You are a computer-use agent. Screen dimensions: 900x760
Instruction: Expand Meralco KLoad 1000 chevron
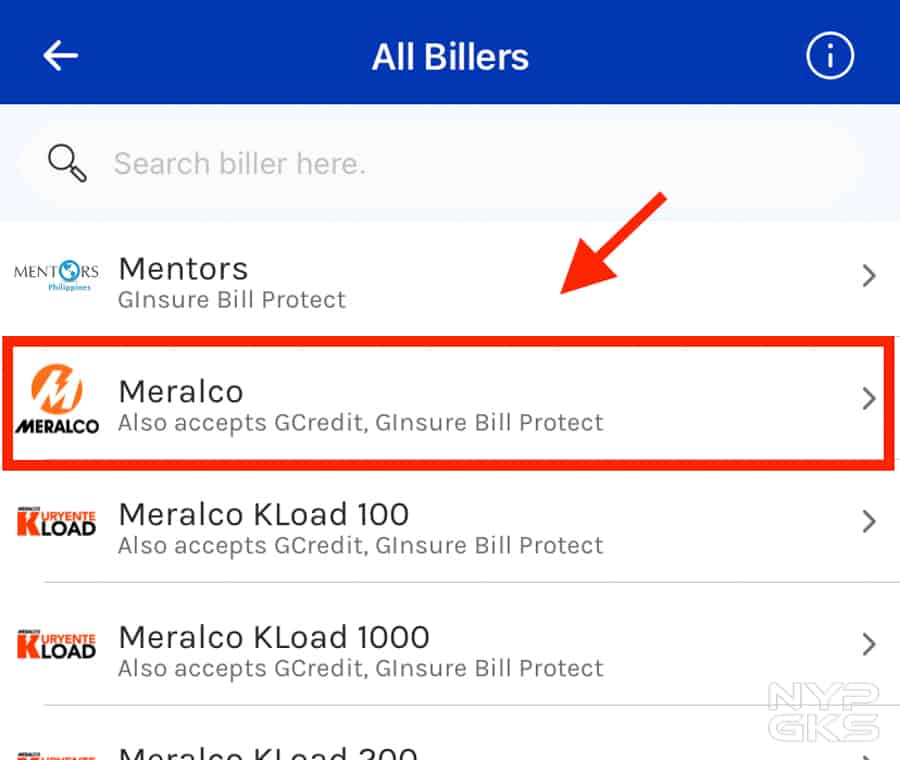pyautogui.click(x=868, y=644)
